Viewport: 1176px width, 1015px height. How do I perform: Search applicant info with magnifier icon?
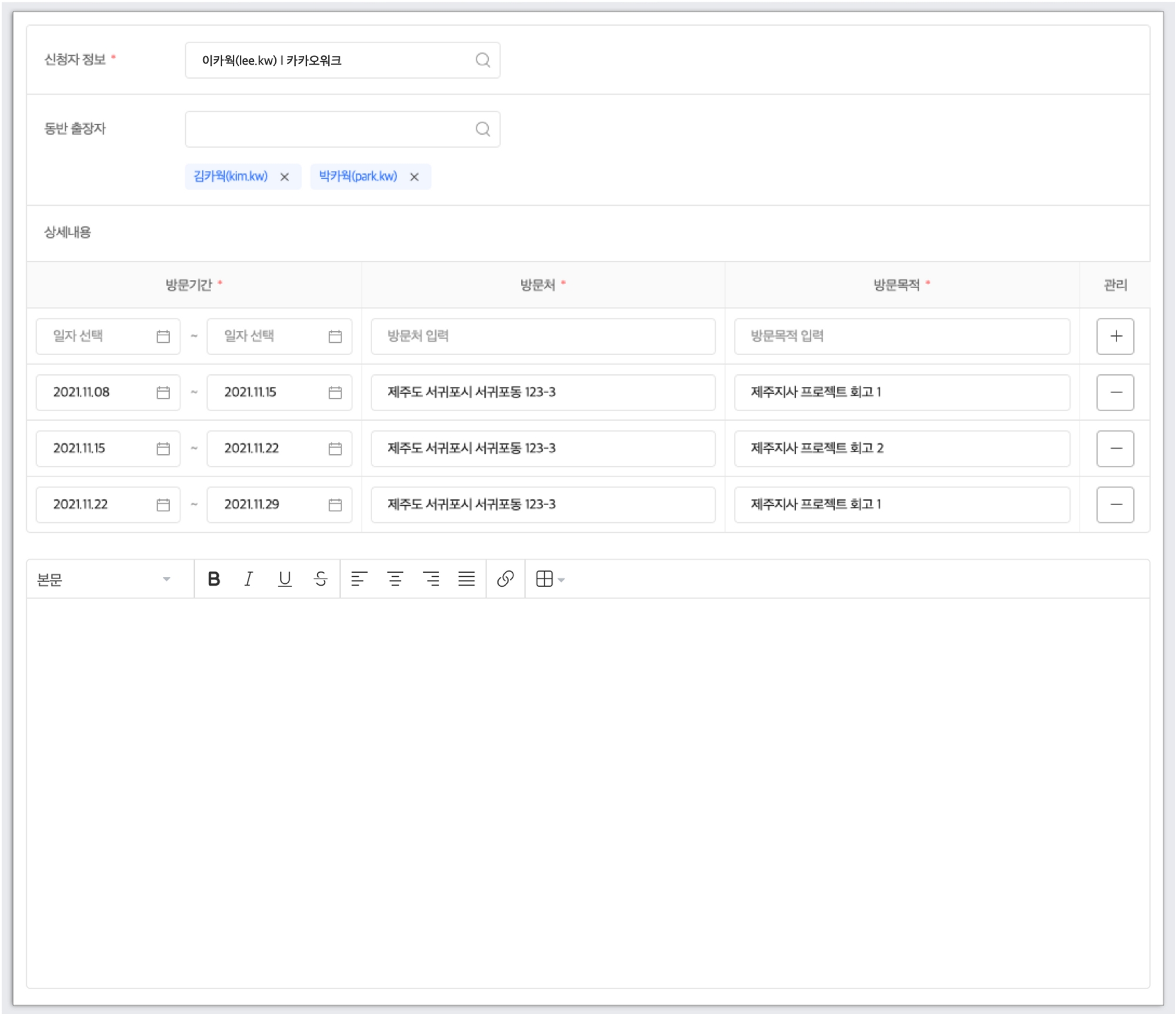tap(483, 60)
